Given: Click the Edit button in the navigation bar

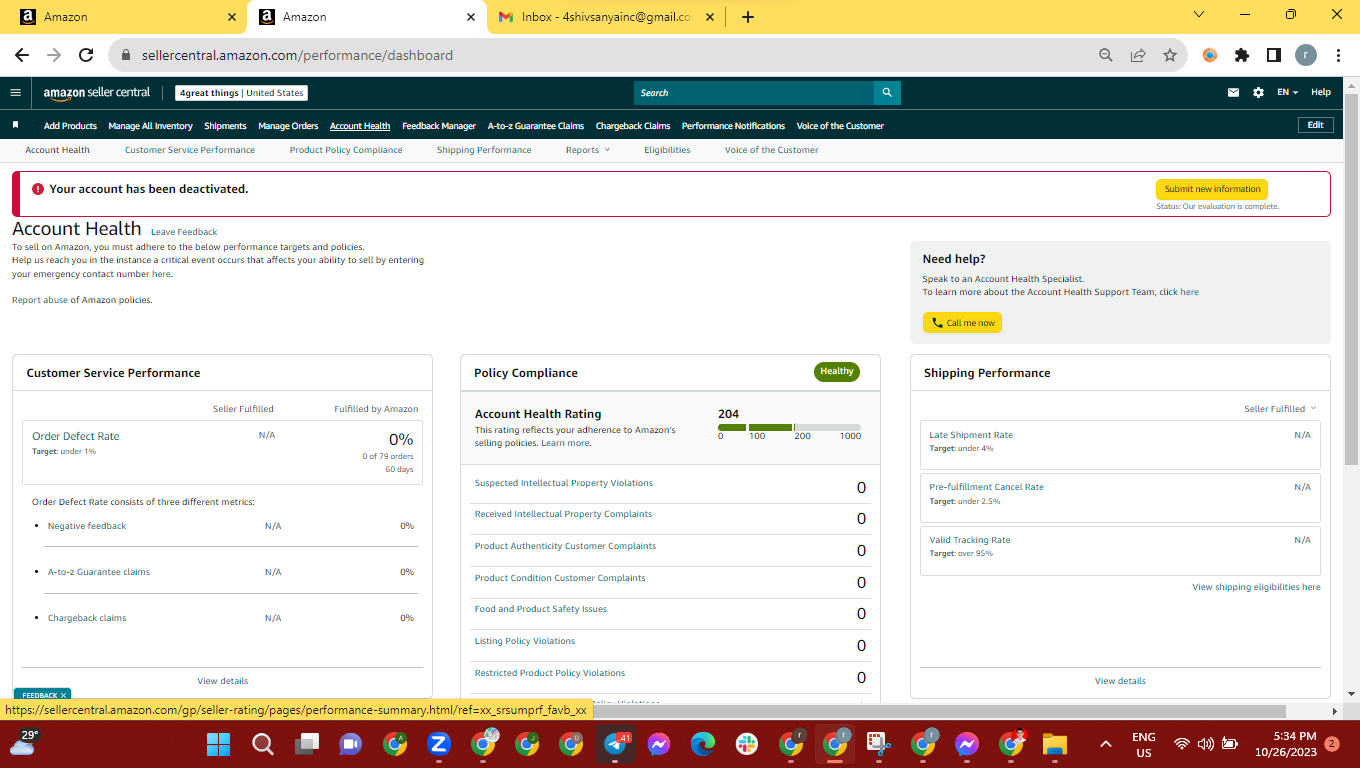Looking at the screenshot, I should (x=1315, y=125).
